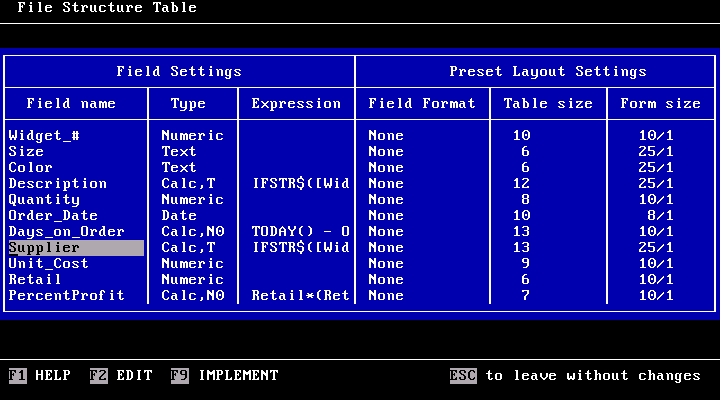The height and width of the screenshot is (400, 720).
Task: Select the Widget_# field name
Action: point(44,135)
